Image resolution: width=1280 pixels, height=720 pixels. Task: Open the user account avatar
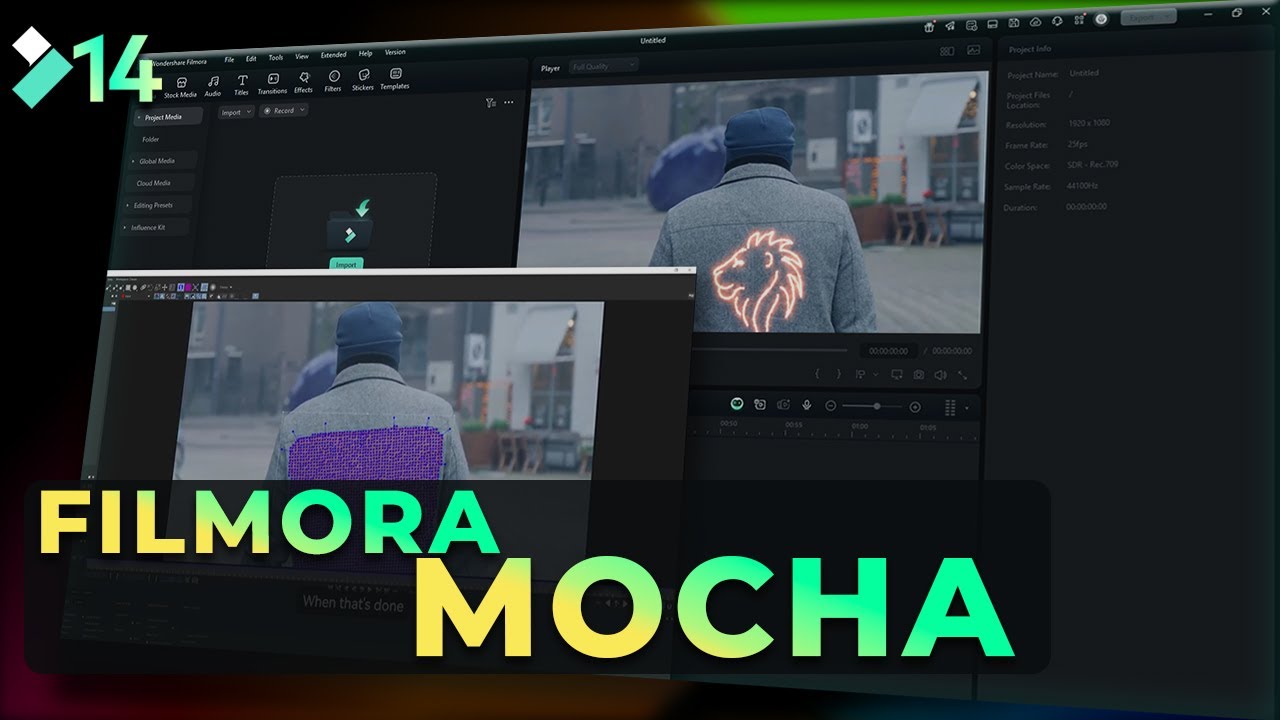tap(1101, 19)
